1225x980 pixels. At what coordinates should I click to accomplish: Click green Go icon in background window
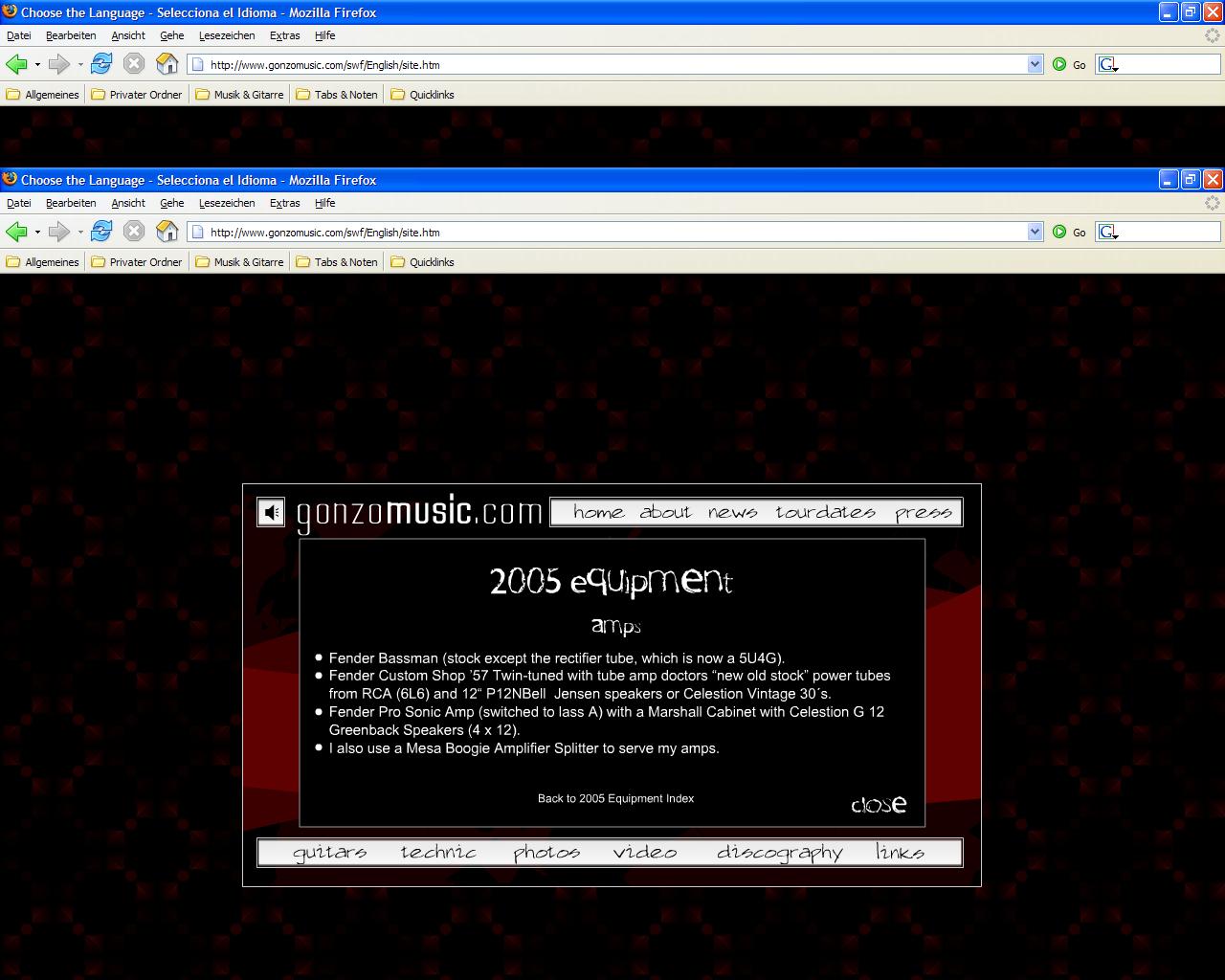(x=1059, y=64)
